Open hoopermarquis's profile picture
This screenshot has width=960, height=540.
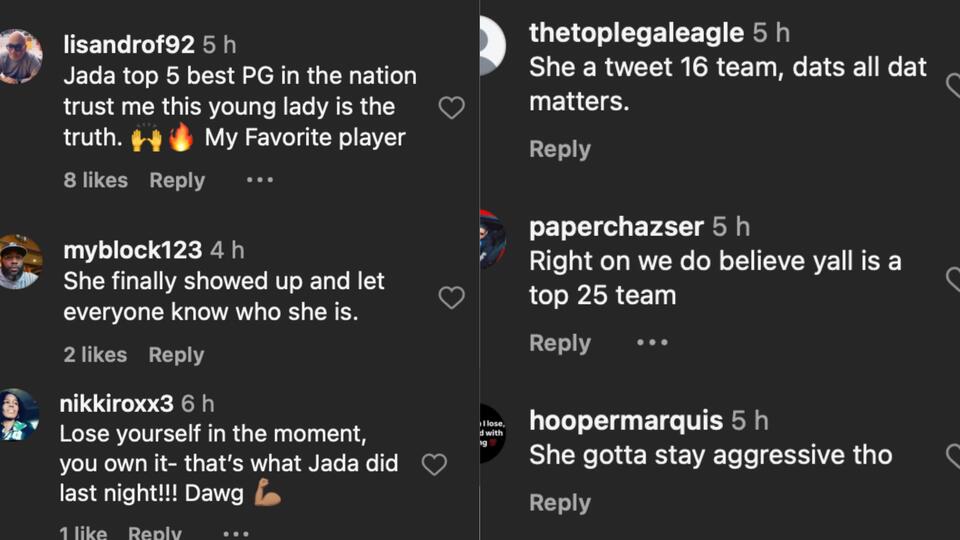coord(492,434)
